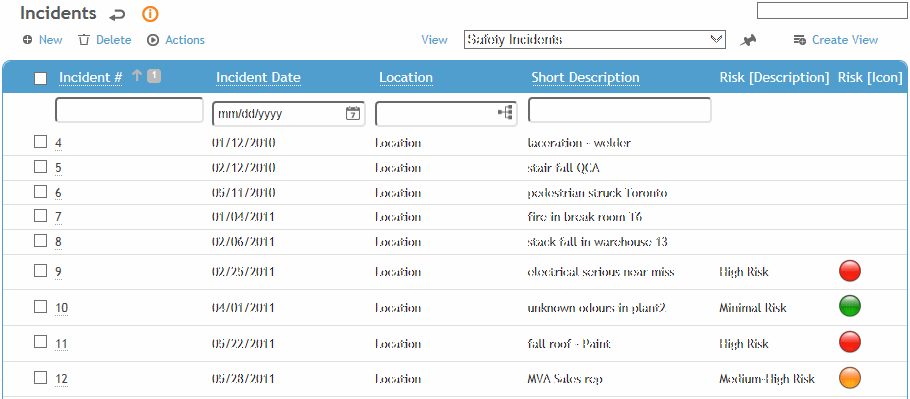Screen dimensions: 910x399
Task: Click the Create View link
Action: 845,40
